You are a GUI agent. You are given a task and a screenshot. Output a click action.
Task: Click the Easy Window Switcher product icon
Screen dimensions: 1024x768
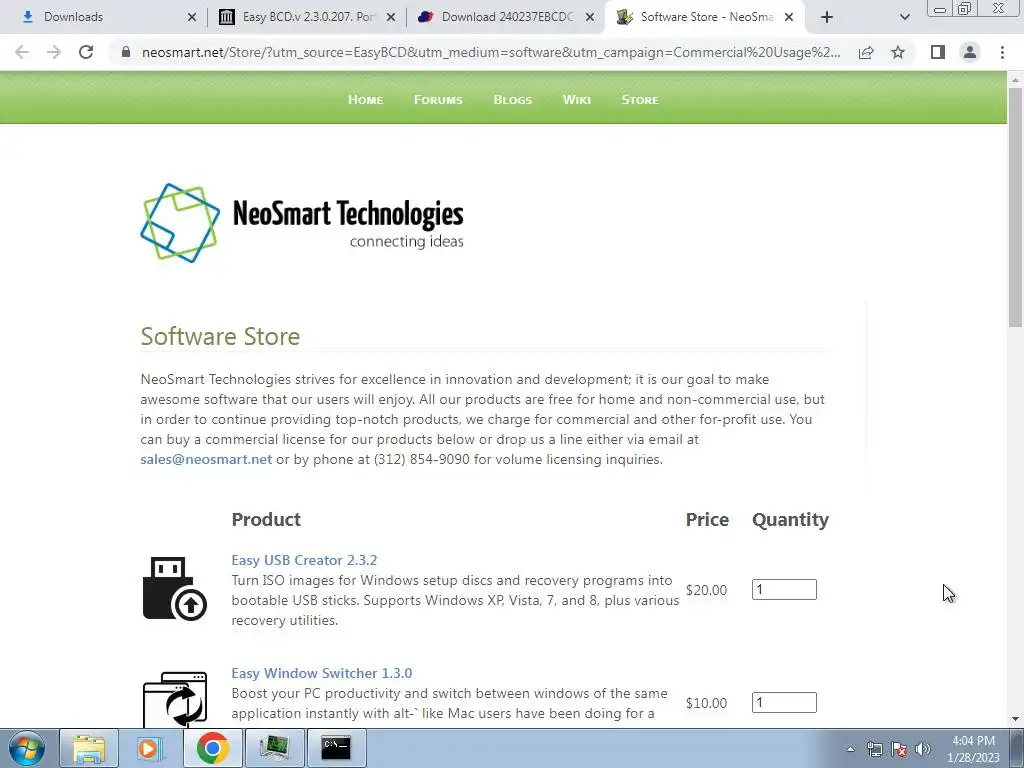pos(174,699)
